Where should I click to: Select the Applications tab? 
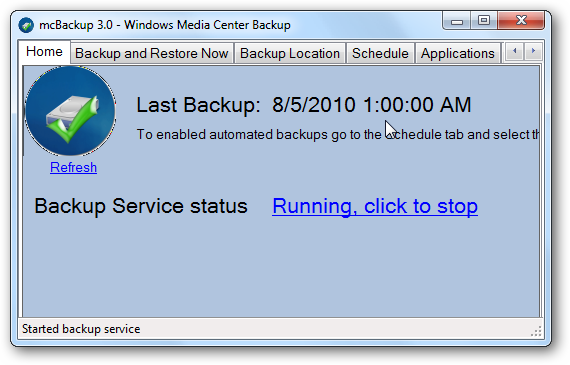[x=458, y=53]
